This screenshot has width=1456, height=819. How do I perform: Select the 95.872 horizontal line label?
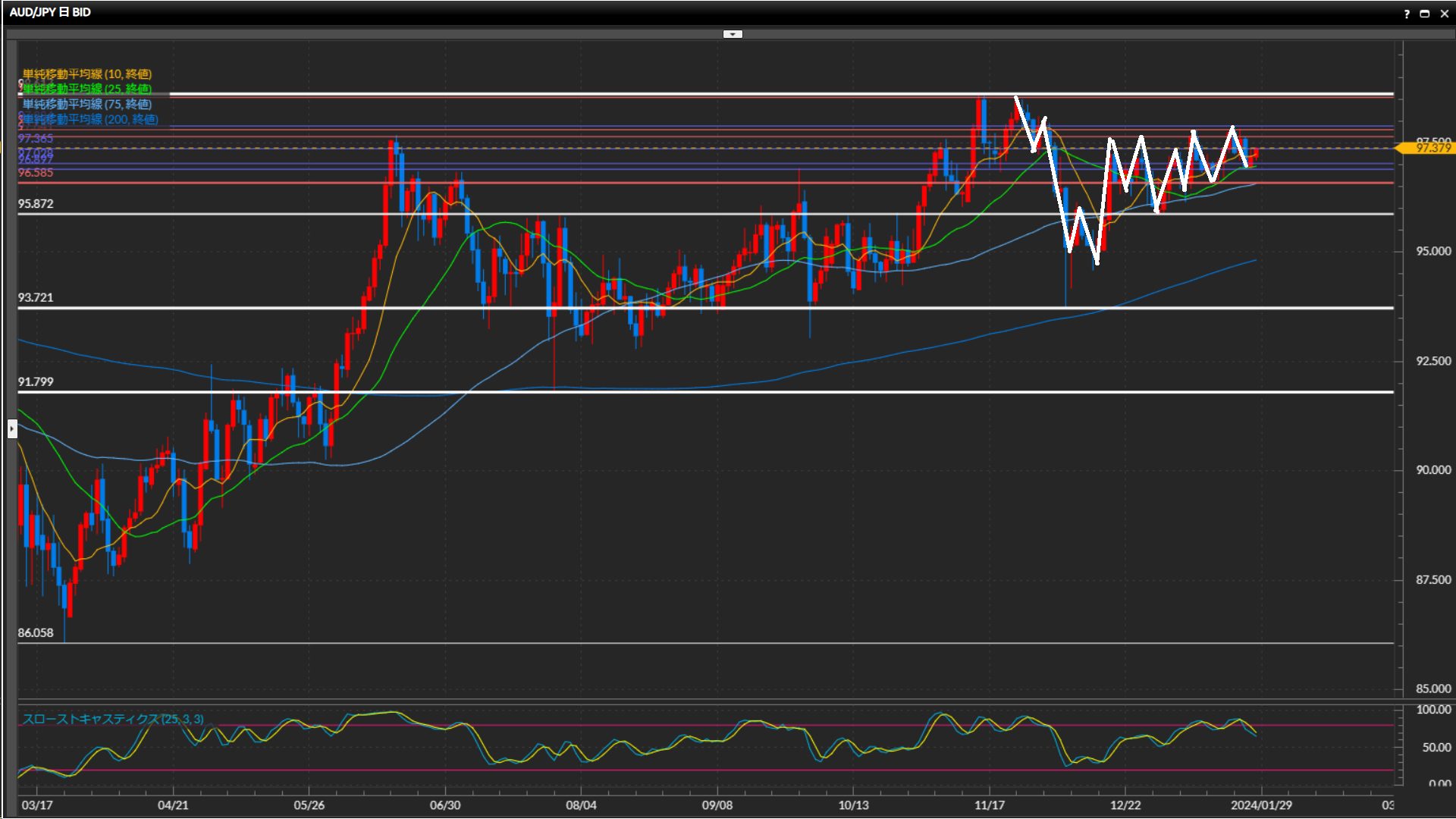pyautogui.click(x=36, y=204)
